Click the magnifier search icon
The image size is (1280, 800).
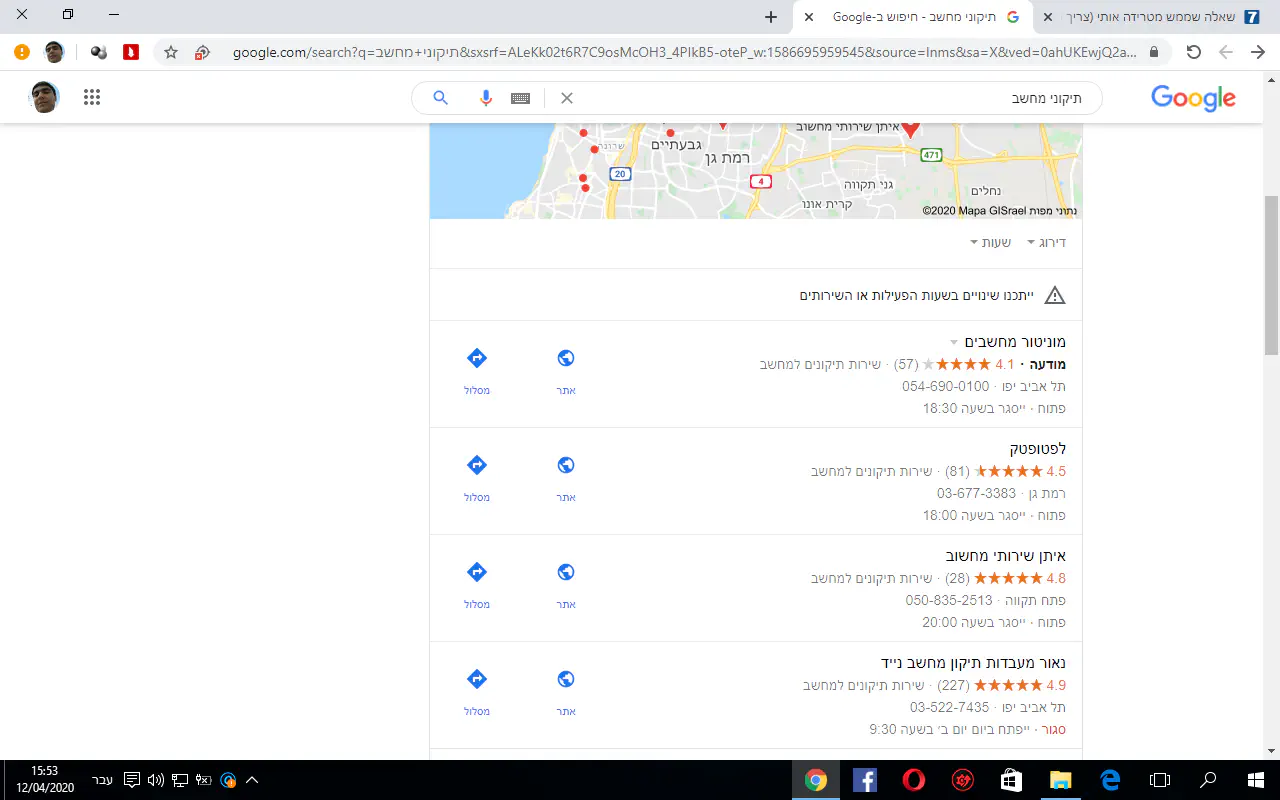(440, 98)
